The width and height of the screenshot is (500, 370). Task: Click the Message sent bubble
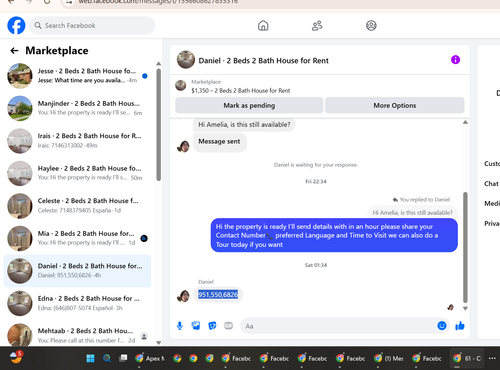(219, 142)
